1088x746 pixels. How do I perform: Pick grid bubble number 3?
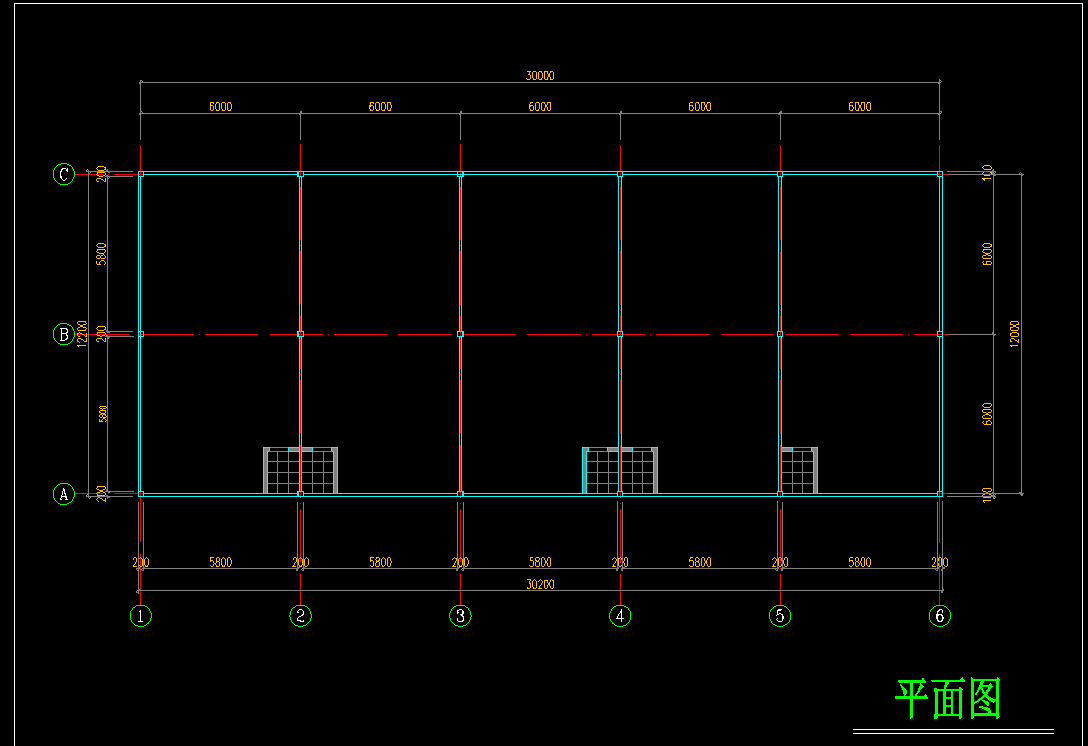click(460, 616)
